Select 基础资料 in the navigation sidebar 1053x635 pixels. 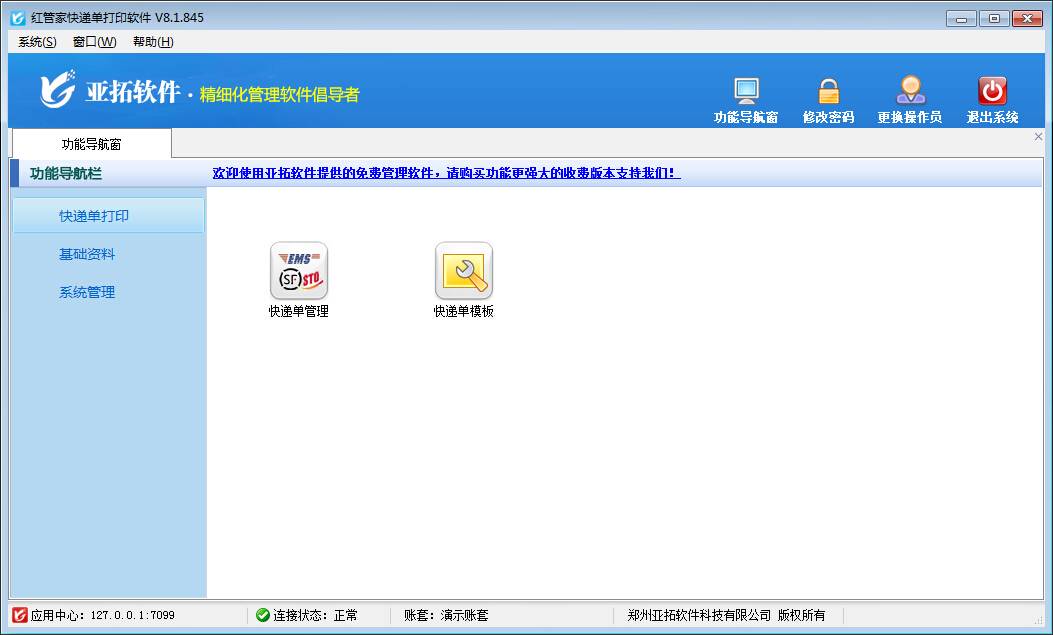(87, 254)
